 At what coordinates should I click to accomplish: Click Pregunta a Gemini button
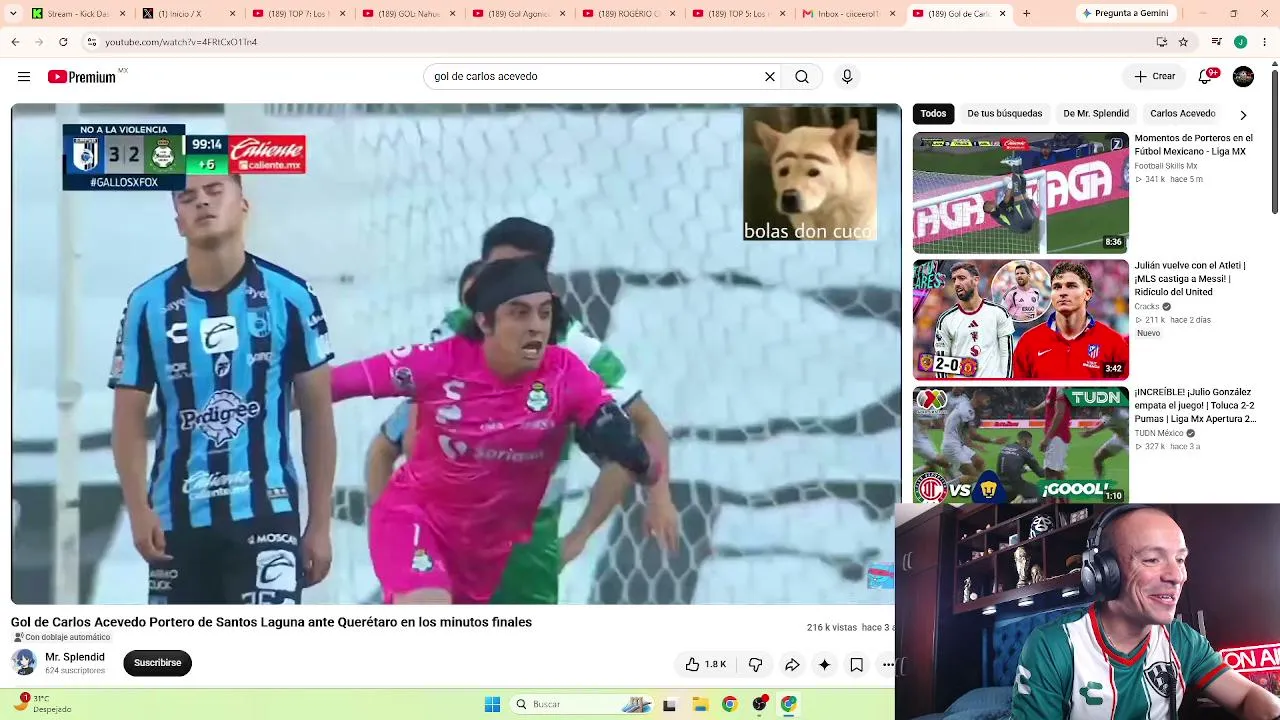(1125, 13)
